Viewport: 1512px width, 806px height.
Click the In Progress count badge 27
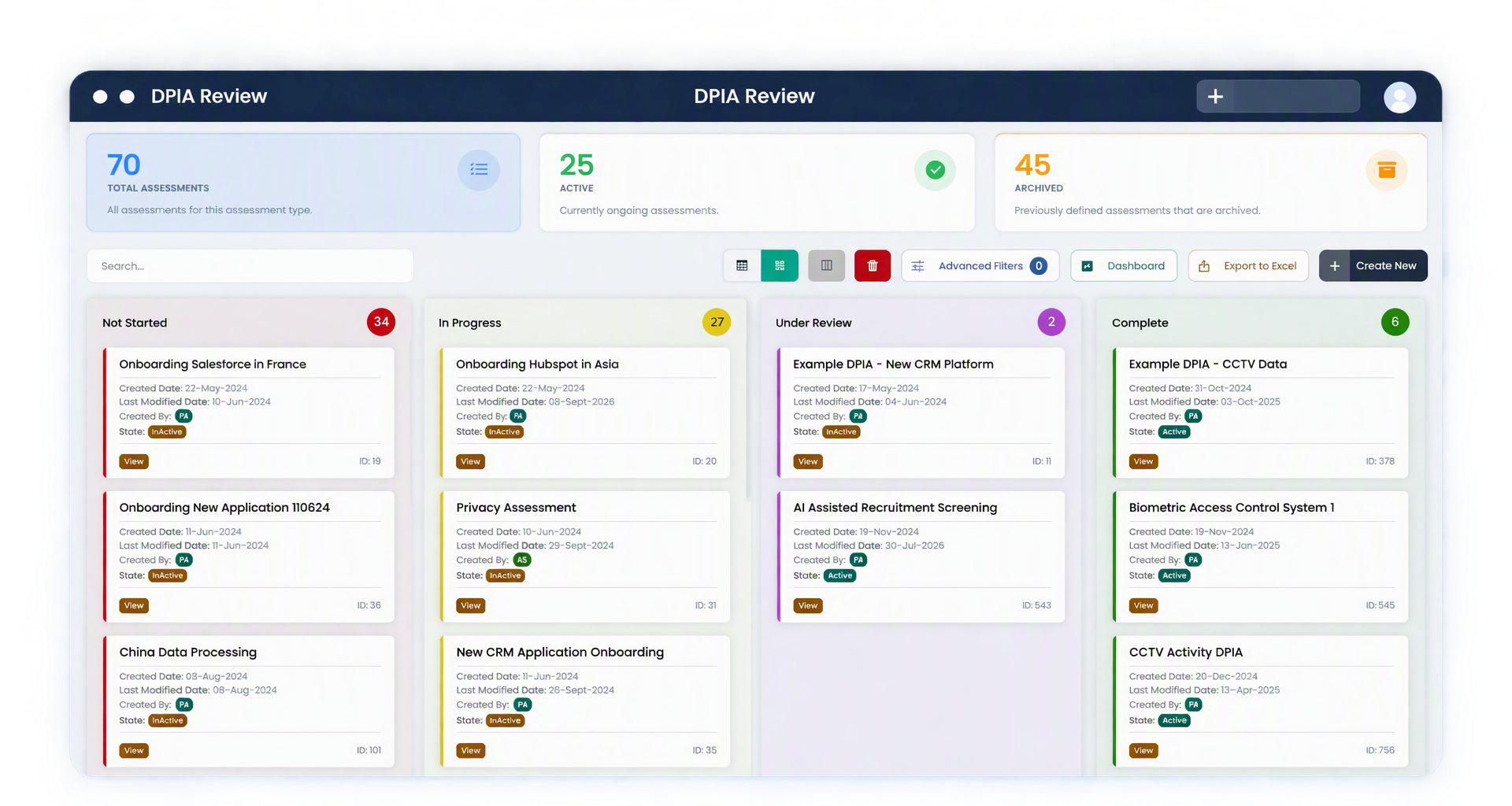717,322
